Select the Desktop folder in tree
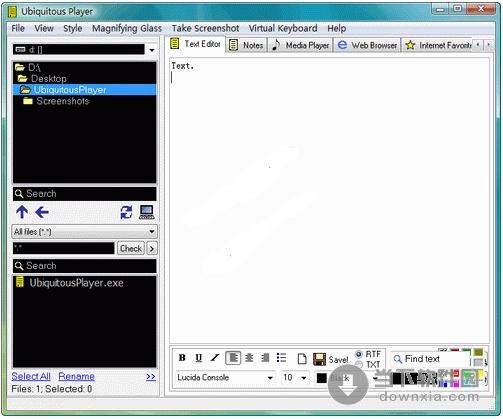The image size is (503, 419). pyautogui.click(x=84, y=79)
